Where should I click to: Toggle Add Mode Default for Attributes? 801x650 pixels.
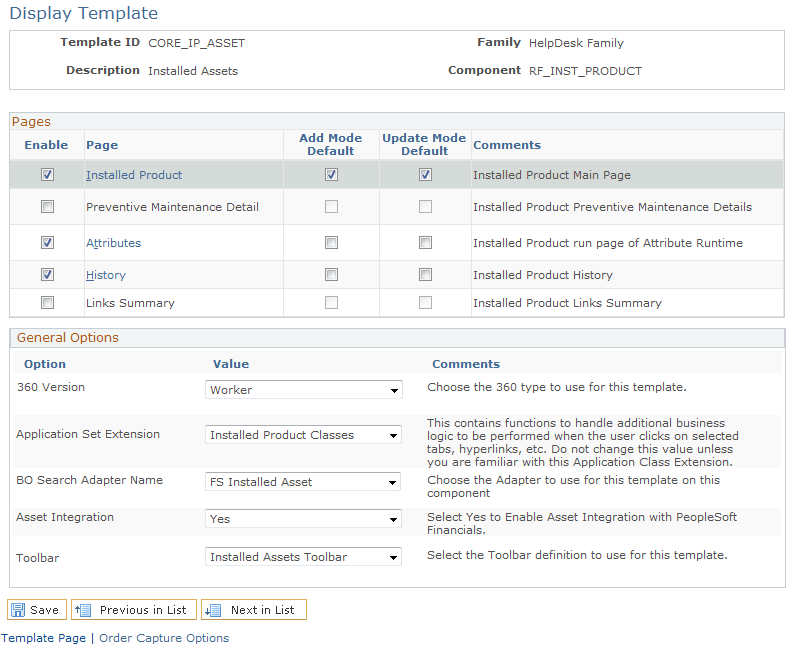click(332, 242)
